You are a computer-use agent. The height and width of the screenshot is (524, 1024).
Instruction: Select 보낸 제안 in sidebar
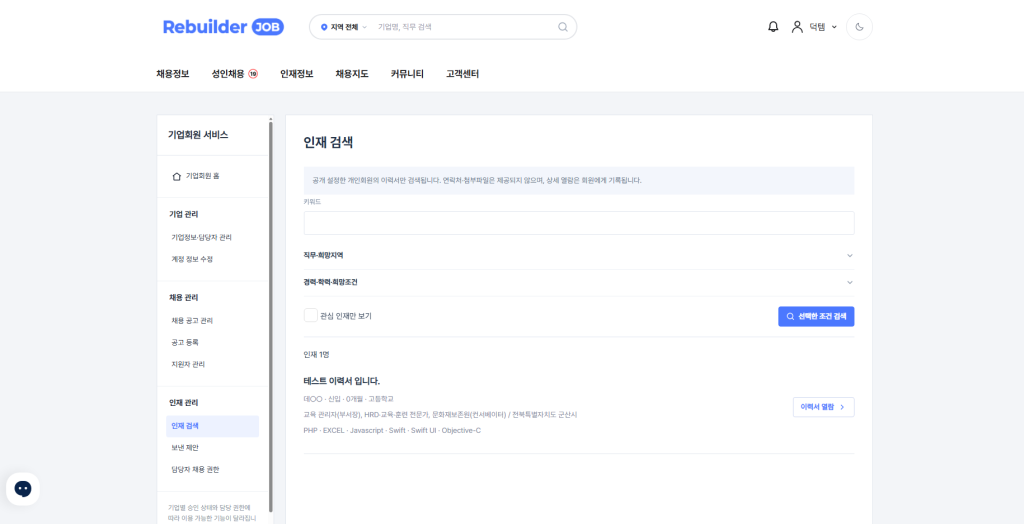click(185, 448)
